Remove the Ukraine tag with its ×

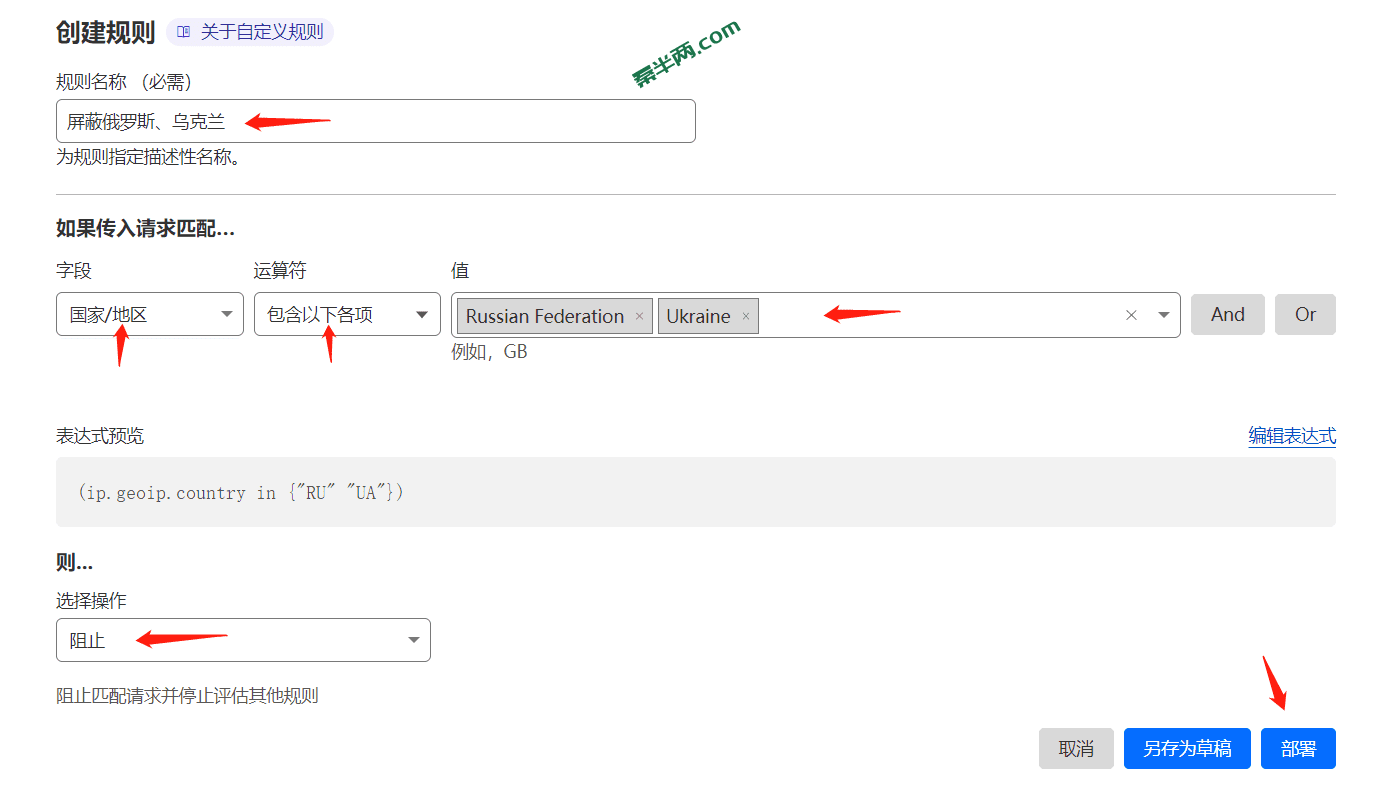[x=745, y=316]
